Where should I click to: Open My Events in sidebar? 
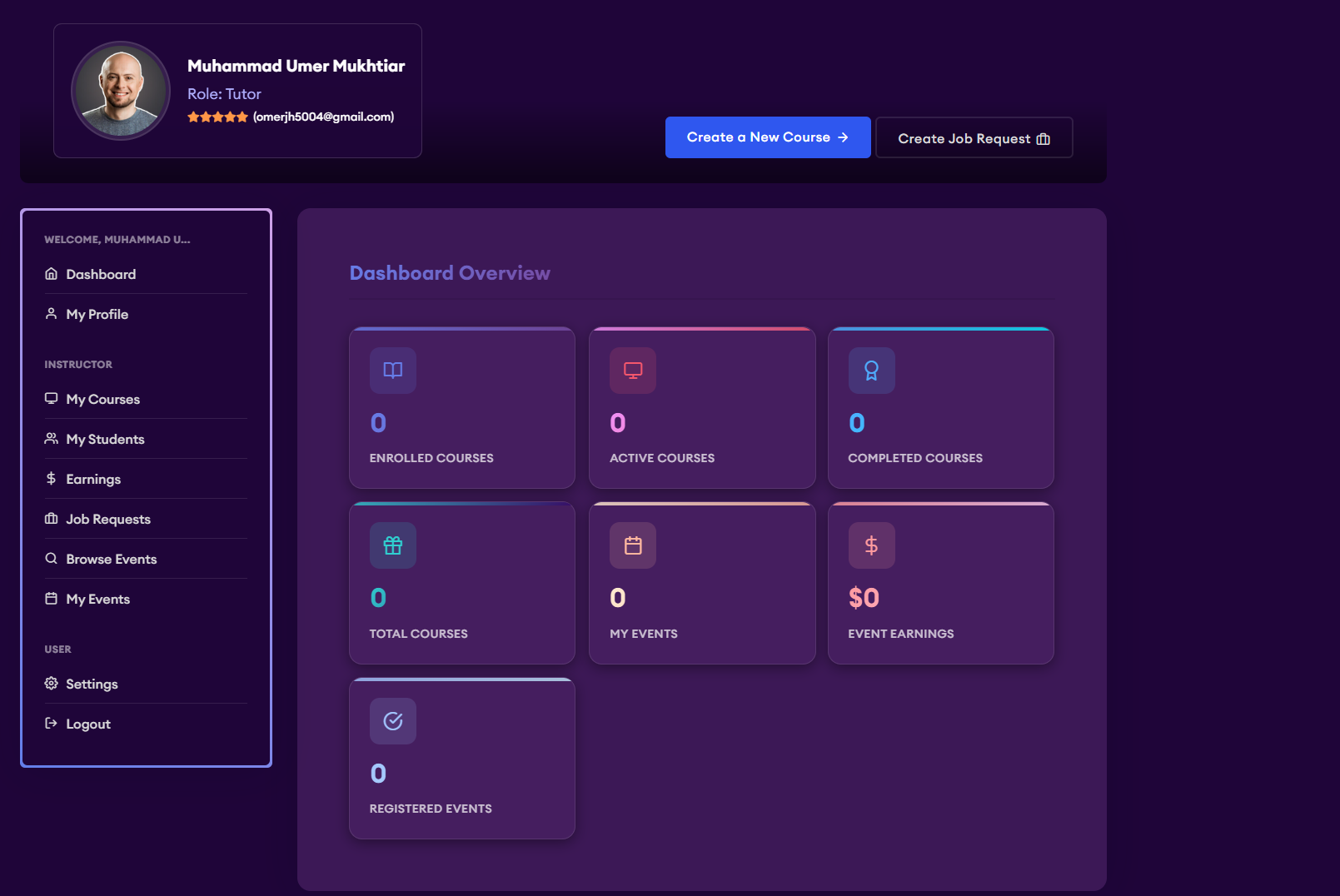tap(146, 599)
